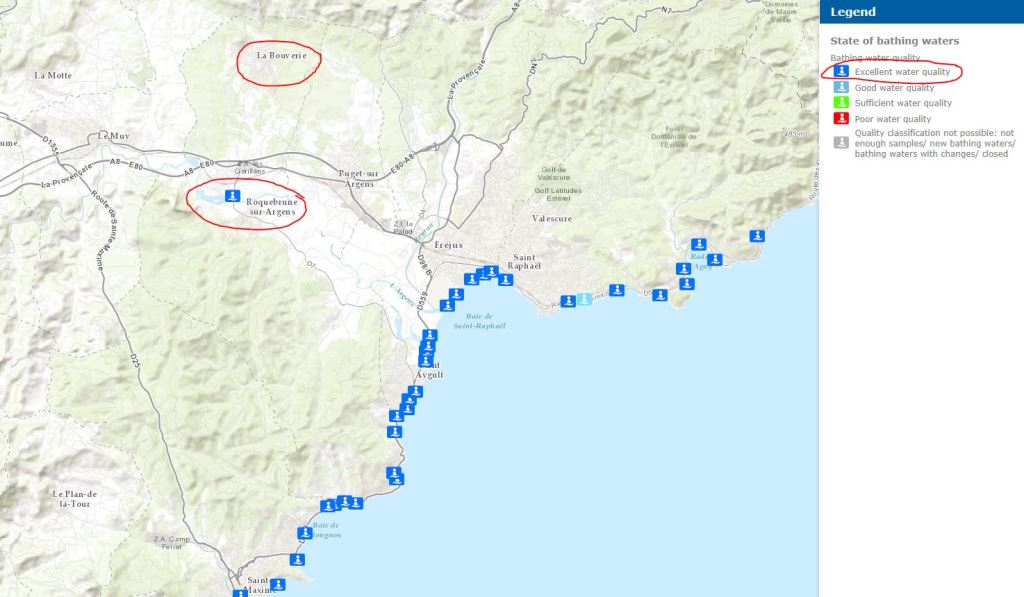This screenshot has width=1024, height=597.
Task: Select the light-blue good quality marker on coast
Action: [x=584, y=298]
